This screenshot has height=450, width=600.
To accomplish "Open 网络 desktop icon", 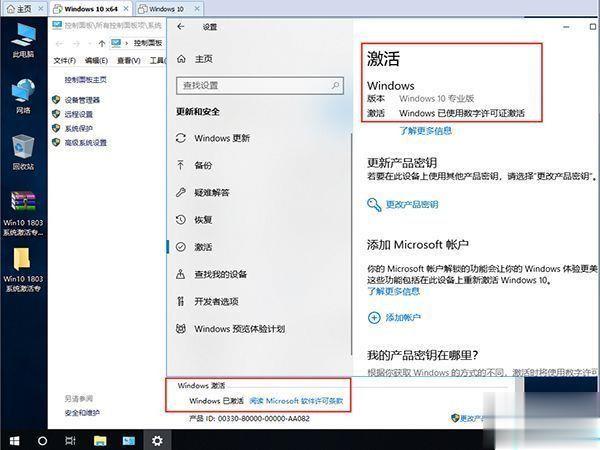I will 23,96.
